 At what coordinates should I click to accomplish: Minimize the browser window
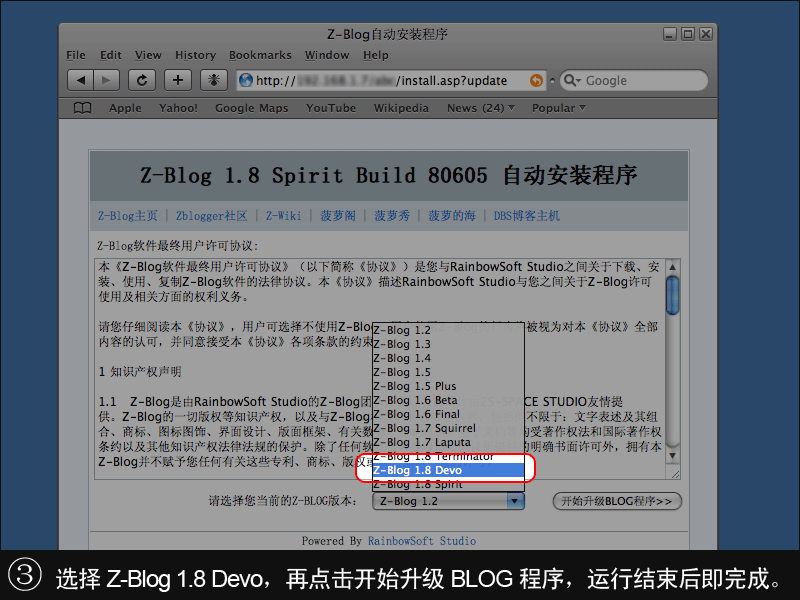[x=669, y=34]
